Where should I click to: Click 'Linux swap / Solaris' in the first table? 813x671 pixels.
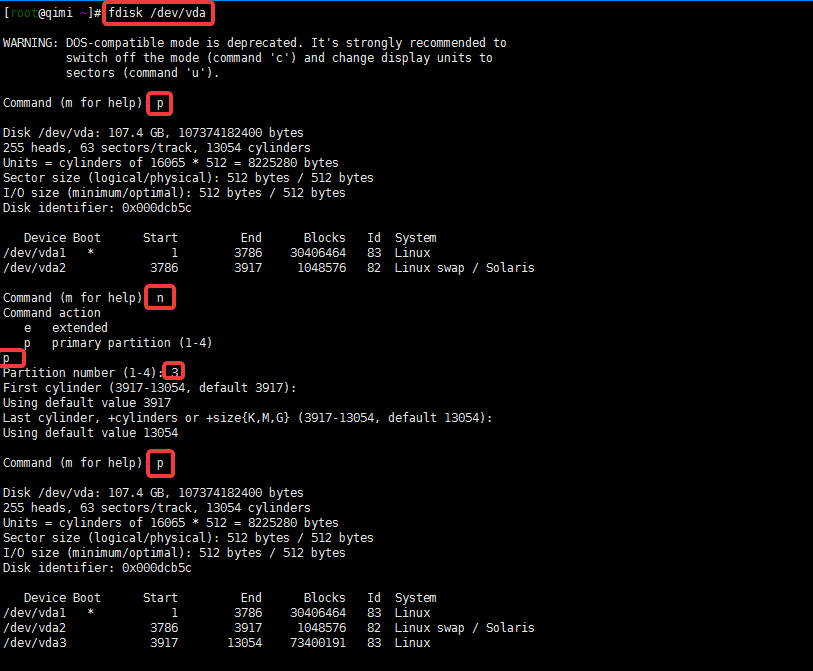point(465,268)
